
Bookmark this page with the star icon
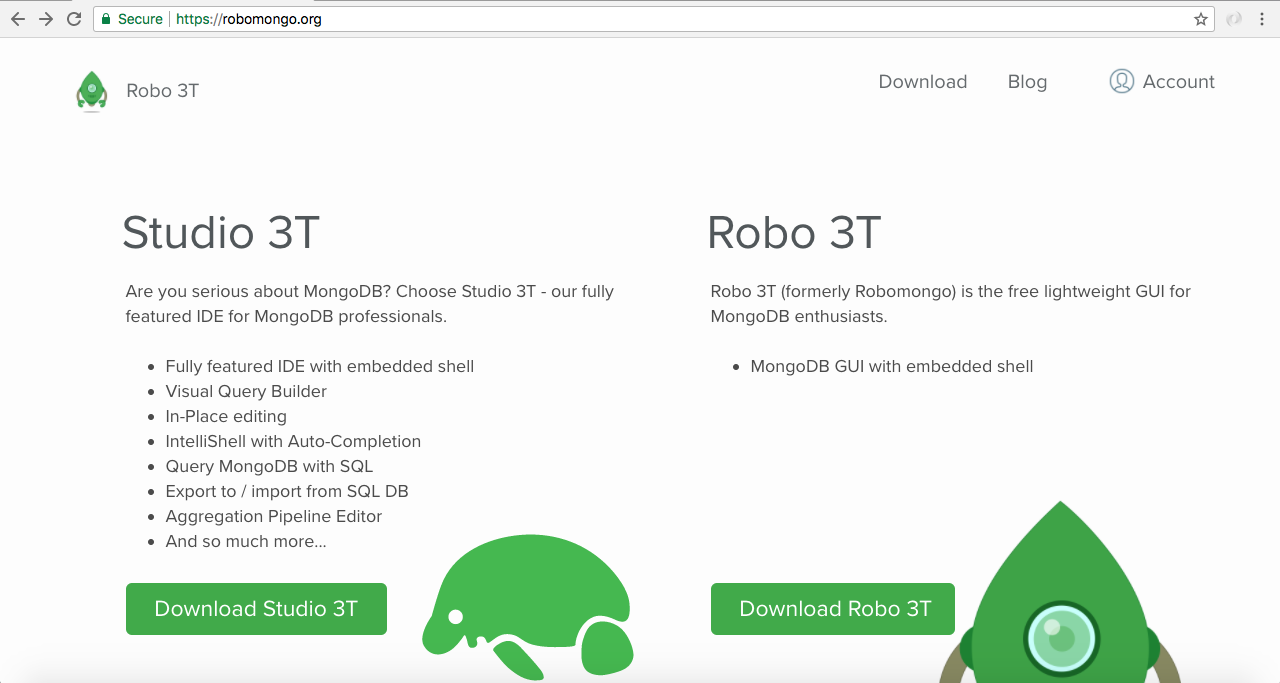[1201, 19]
